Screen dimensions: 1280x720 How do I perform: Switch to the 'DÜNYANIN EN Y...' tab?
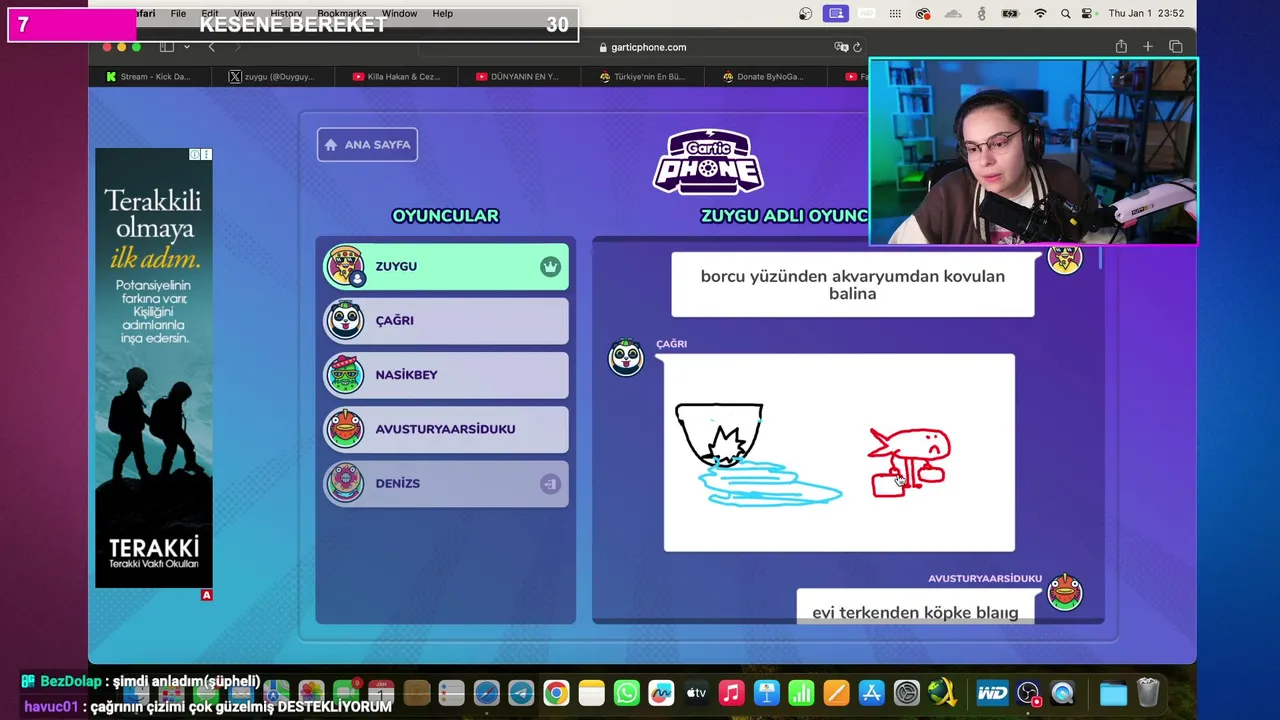click(518, 77)
